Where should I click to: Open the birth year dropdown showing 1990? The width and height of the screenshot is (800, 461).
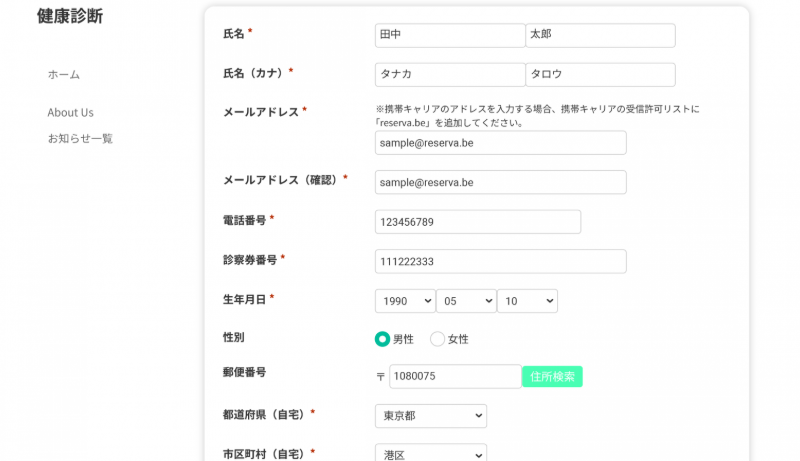tap(405, 301)
